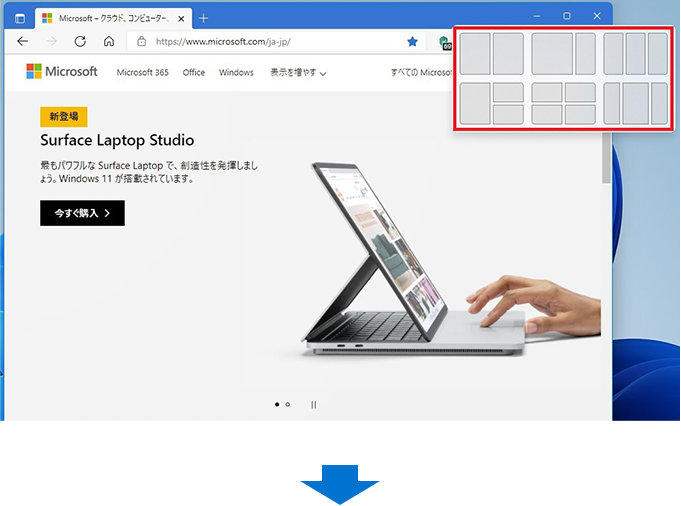This screenshot has width=681, height=506.
Task: Click the favorites star icon
Action: (x=412, y=42)
